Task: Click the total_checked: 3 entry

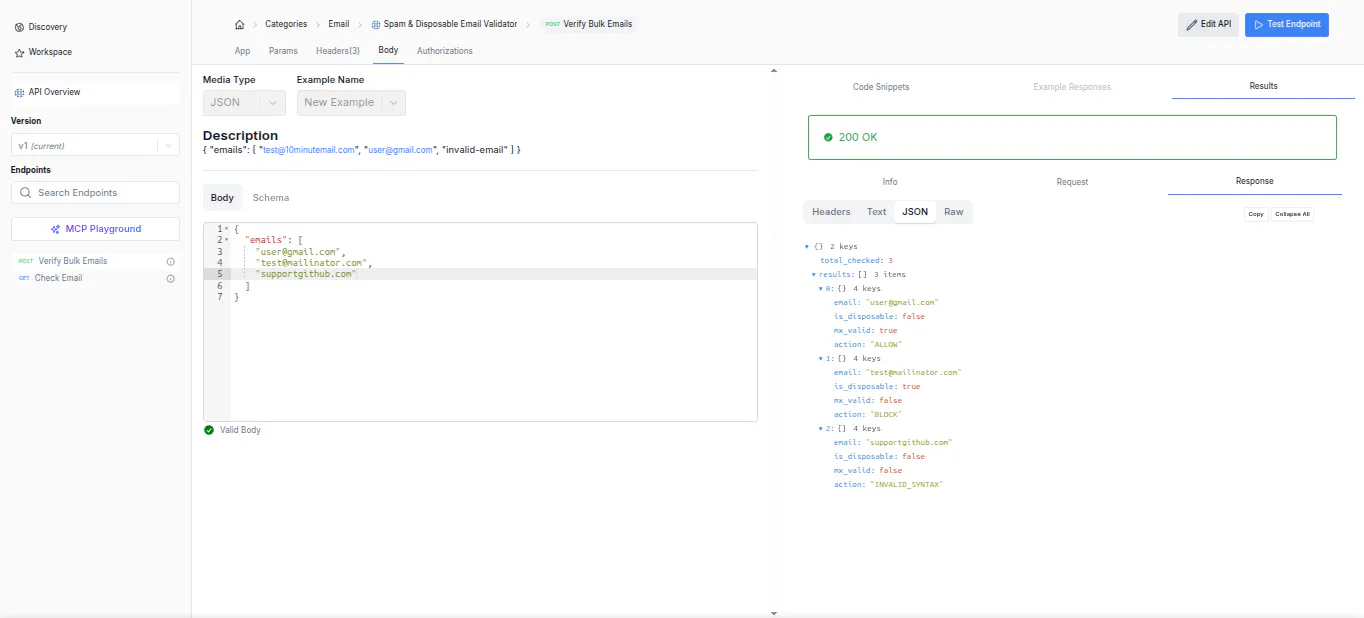Action: 856,260
